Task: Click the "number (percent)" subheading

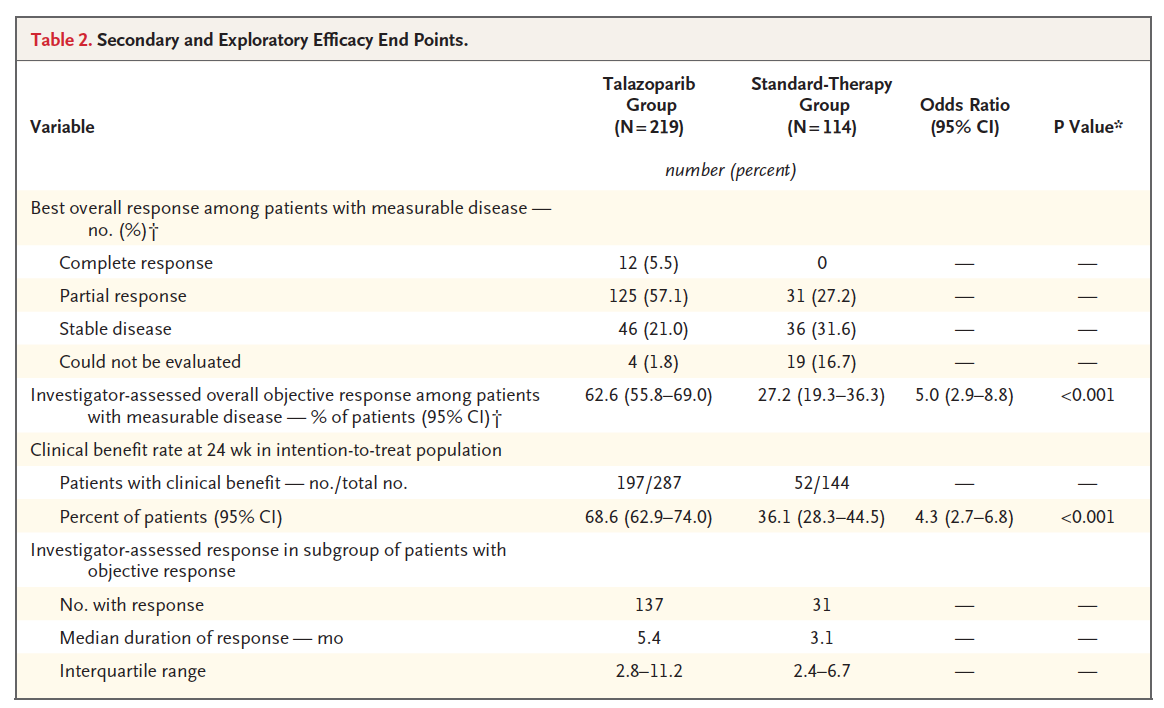Action: 731,170
